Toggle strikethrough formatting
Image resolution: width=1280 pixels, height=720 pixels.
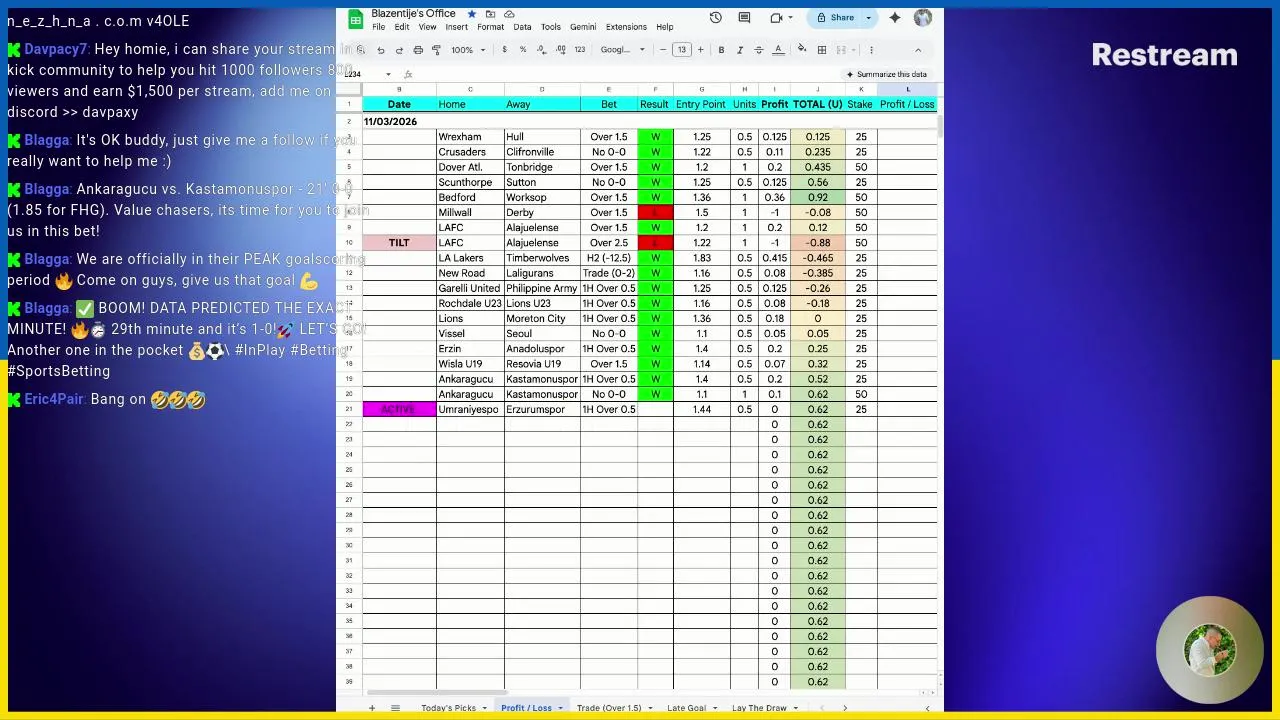pyautogui.click(x=758, y=50)
